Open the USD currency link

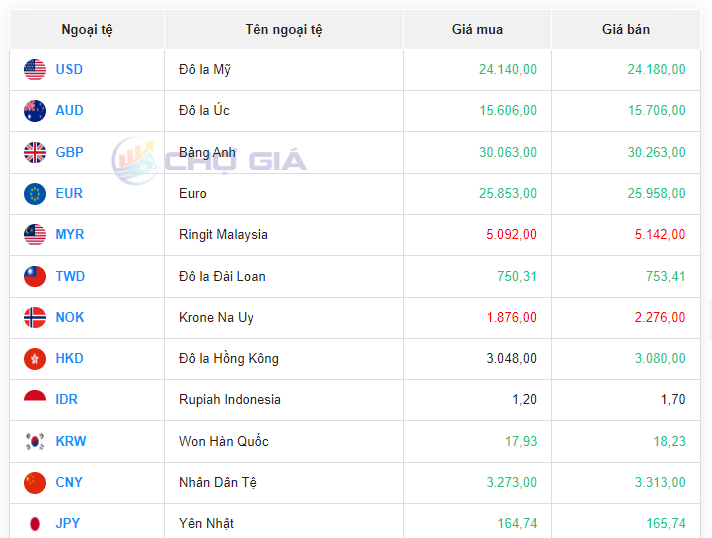[69, 70]
